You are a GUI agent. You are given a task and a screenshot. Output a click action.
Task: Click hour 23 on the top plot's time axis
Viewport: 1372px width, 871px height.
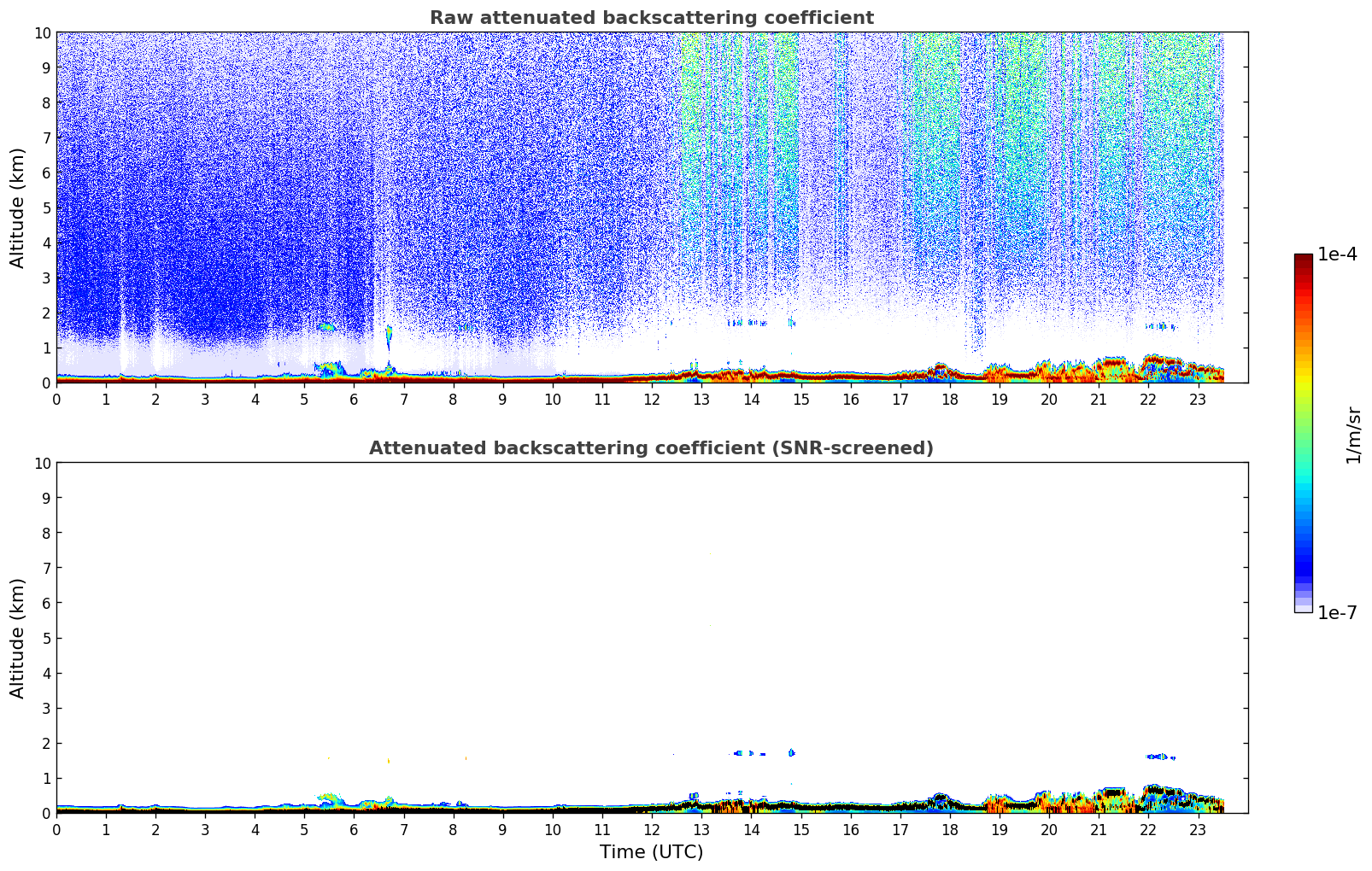pos(1198,398)
